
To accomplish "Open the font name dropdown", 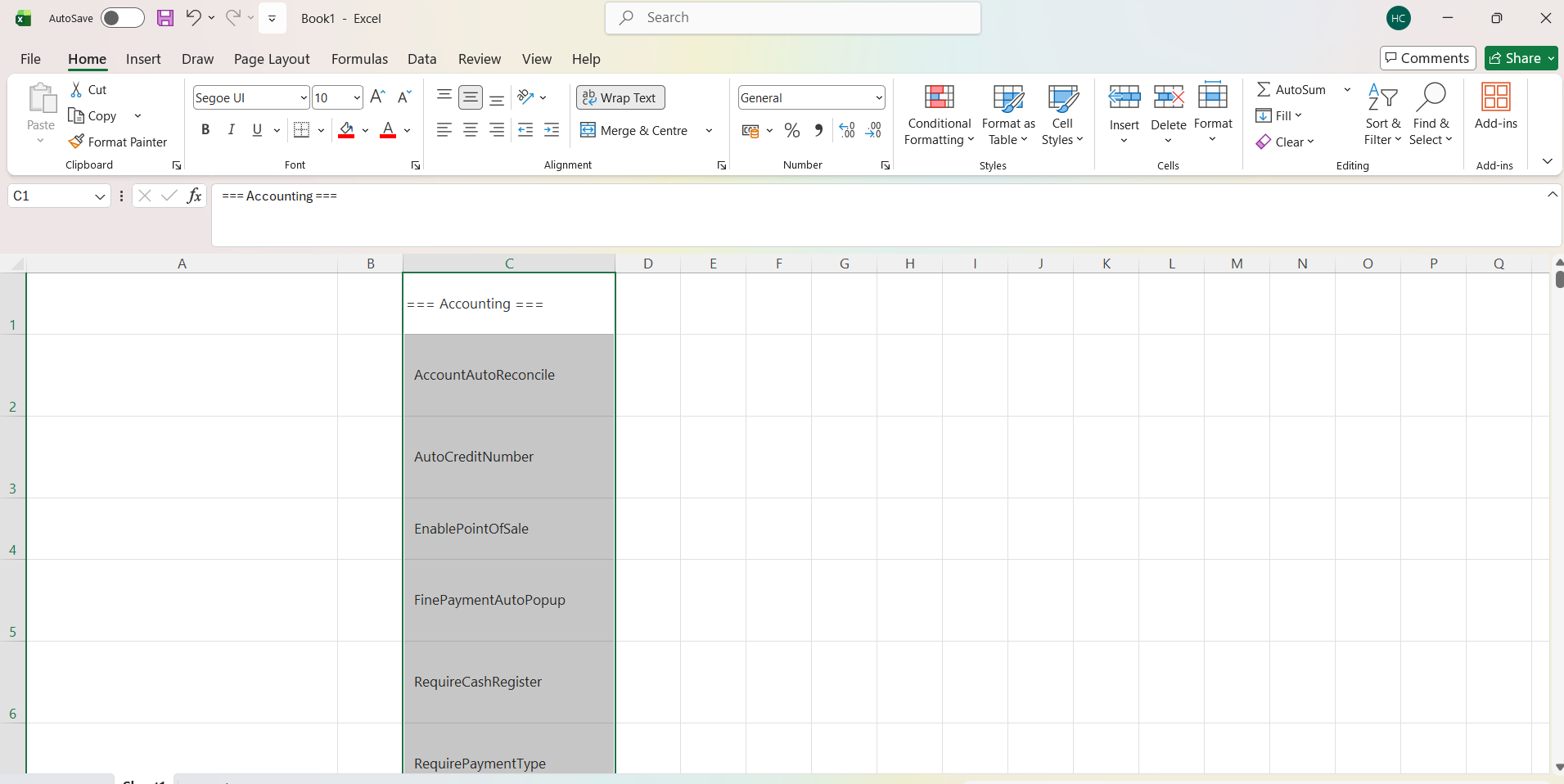I will [304, 98].
